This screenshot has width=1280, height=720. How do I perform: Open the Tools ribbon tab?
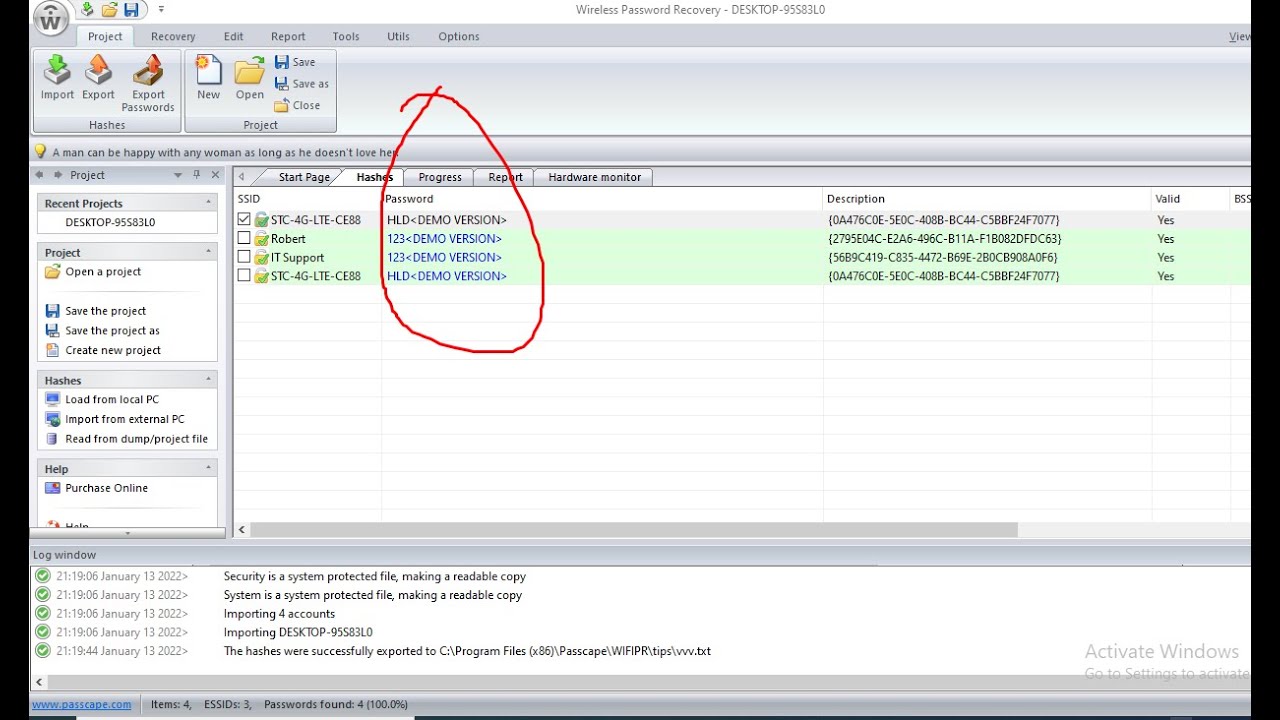pos(346,36)
